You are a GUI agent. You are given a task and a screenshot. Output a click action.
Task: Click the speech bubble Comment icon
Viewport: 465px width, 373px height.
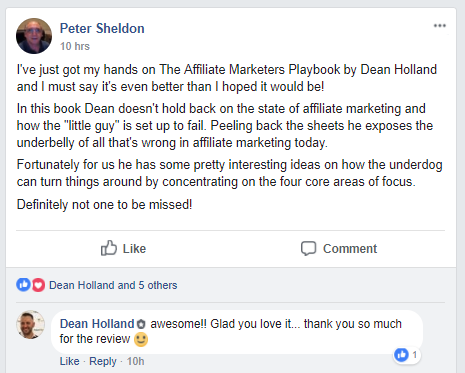308,248
